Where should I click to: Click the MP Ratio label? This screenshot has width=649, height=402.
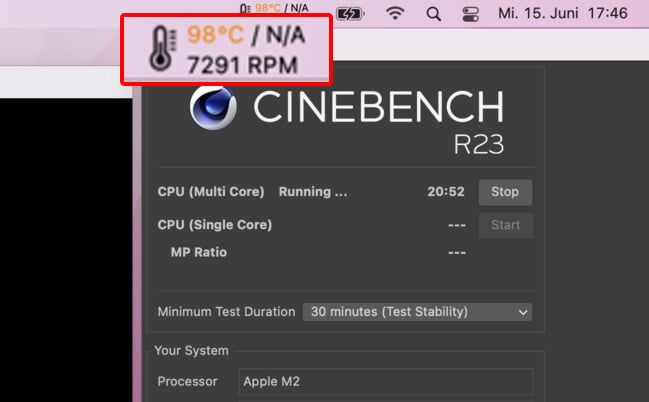point(199,252)
